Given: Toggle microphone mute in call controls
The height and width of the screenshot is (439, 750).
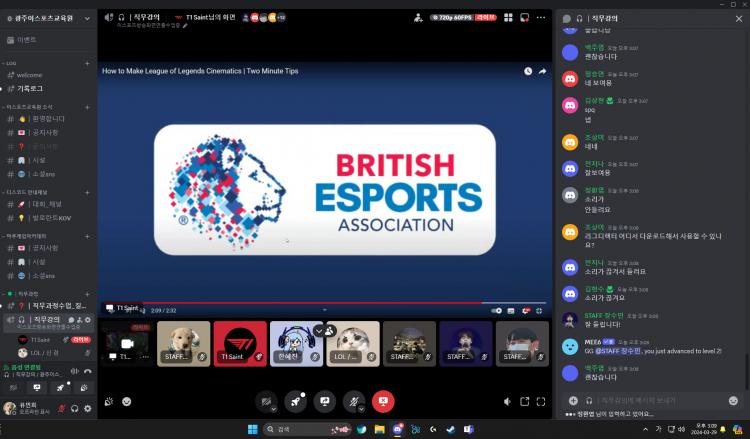Looking at the screenshot, I should [x=353, y=401].
